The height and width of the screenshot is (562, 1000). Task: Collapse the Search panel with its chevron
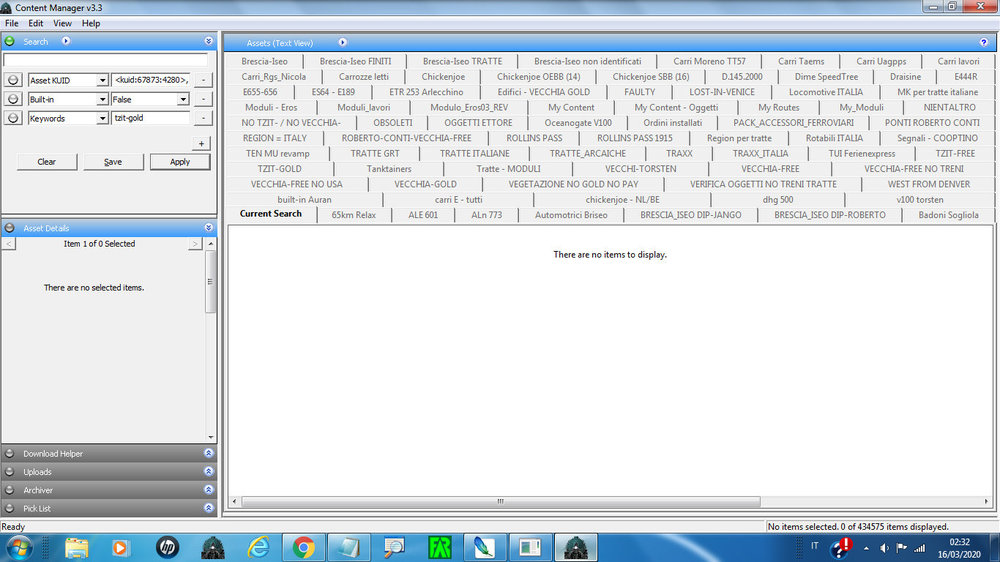209,41
